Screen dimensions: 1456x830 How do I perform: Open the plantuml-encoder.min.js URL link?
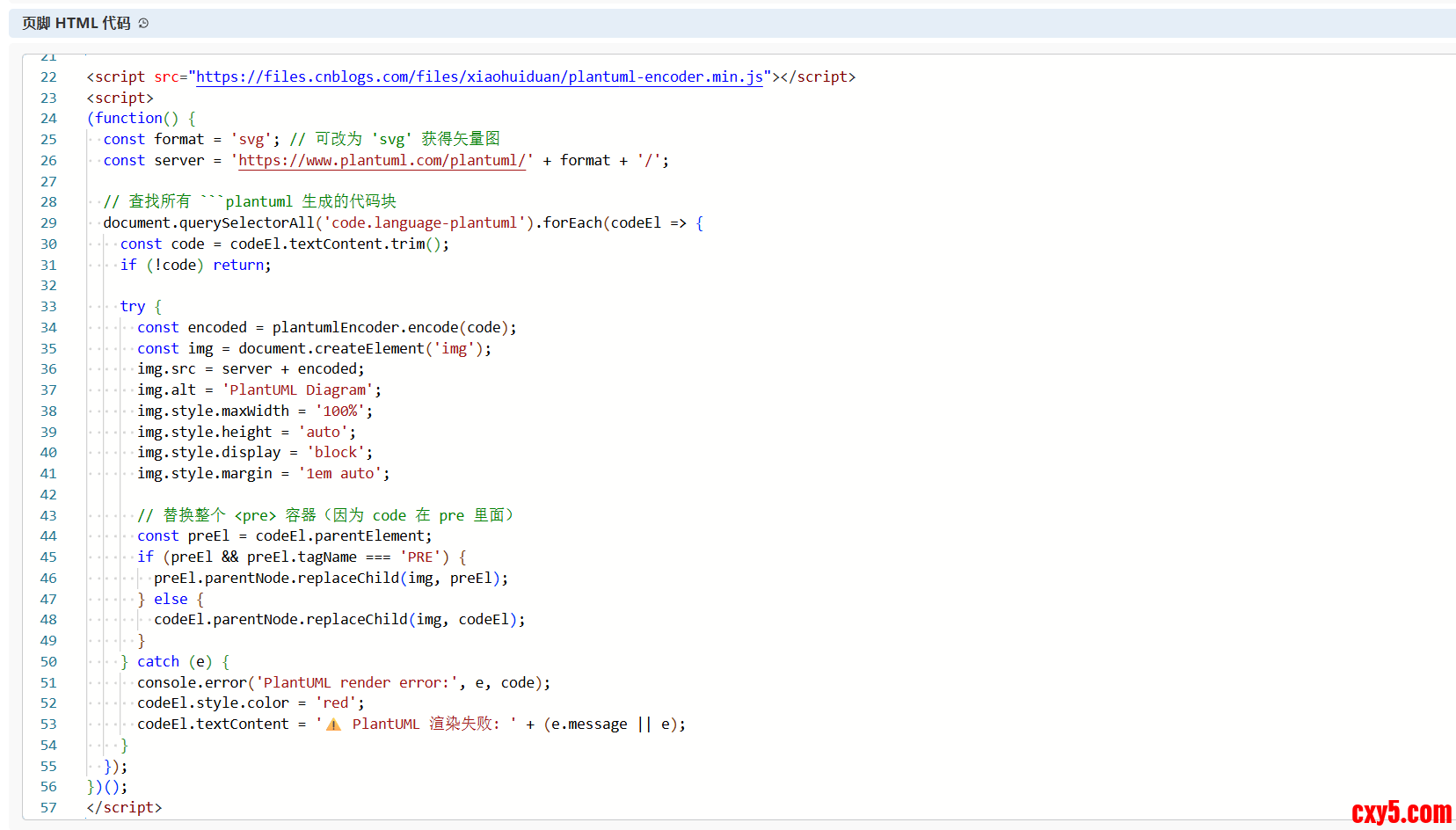point(479,77)
